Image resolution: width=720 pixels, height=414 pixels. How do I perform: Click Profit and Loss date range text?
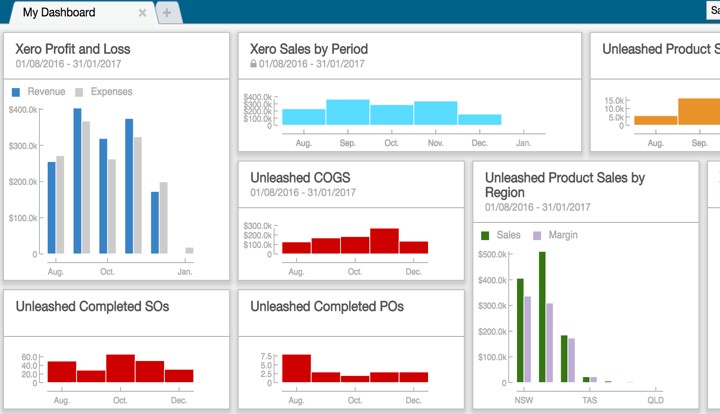point(68,64)
